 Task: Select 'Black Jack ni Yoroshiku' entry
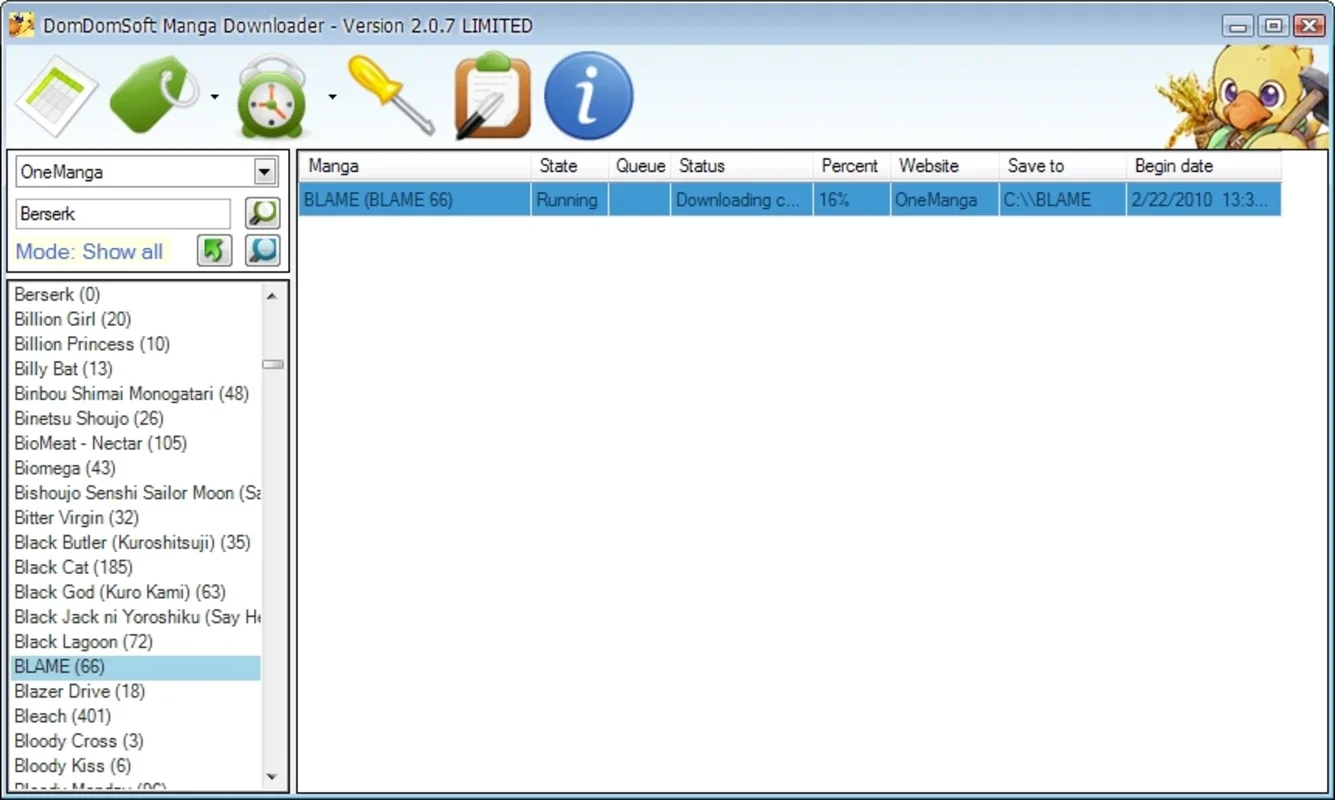click(x=136, y=617)
